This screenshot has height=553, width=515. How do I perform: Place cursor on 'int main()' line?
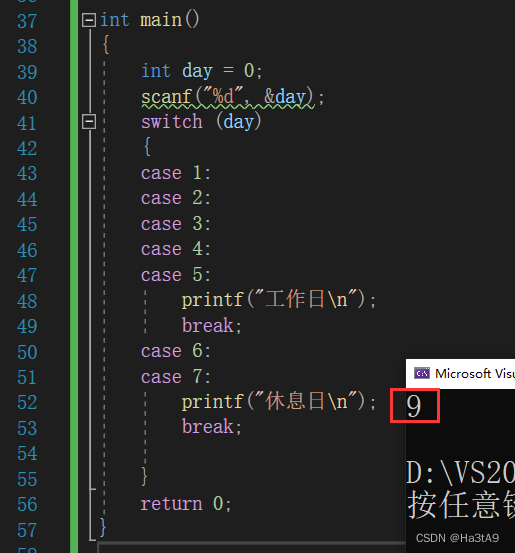coord(150,20)
